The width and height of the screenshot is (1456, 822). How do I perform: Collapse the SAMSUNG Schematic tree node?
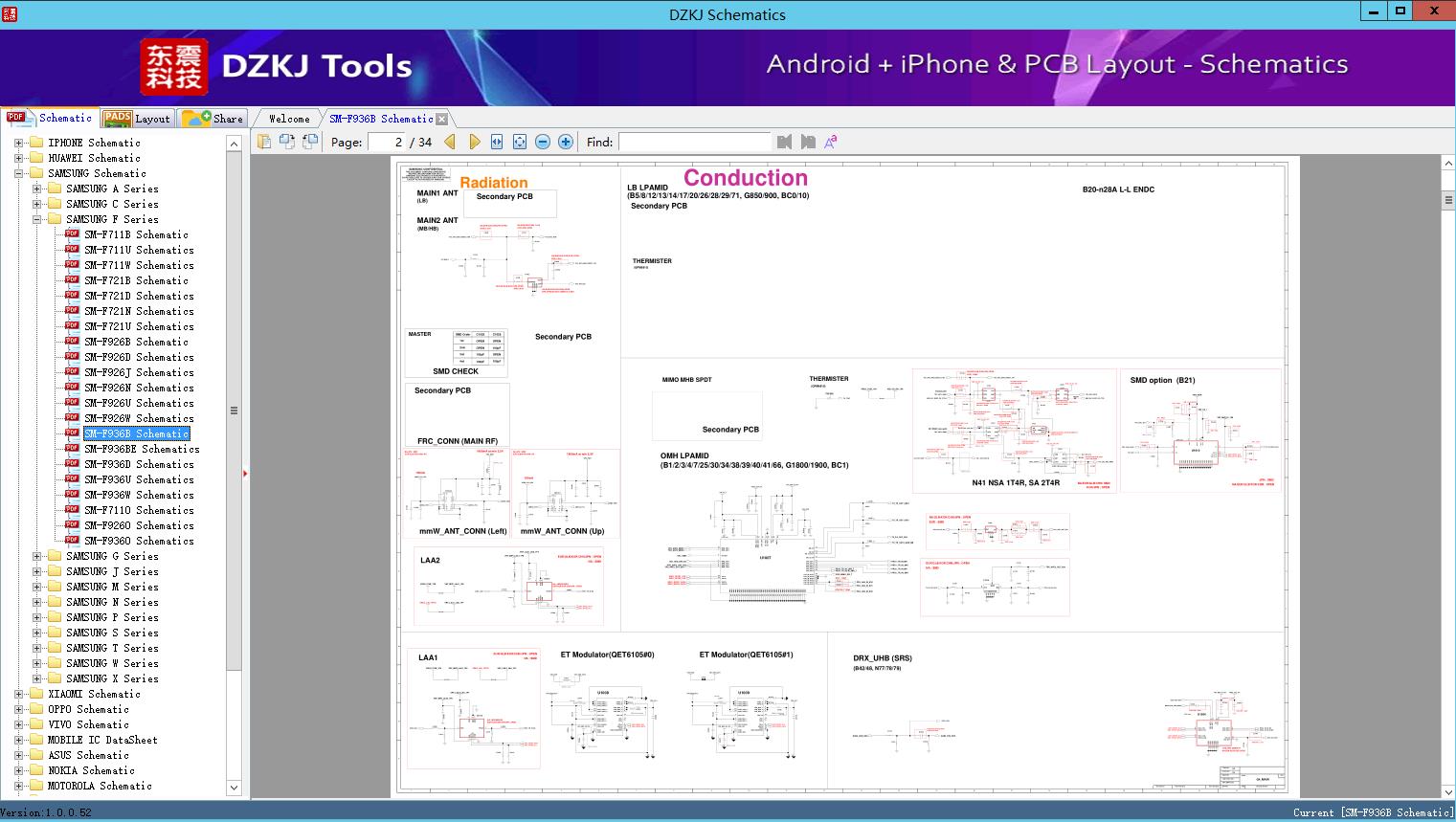coord(19,173)
